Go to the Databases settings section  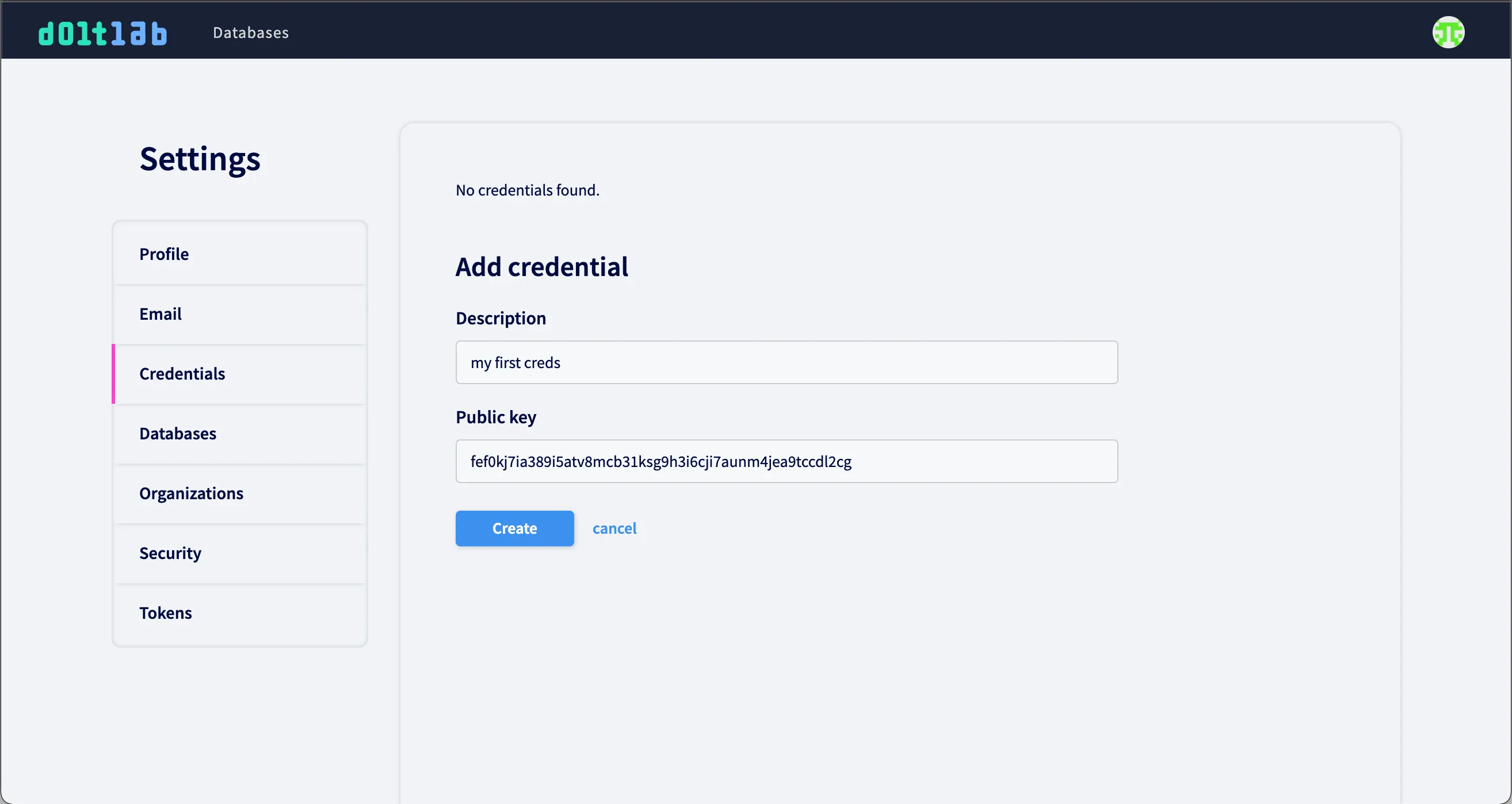177,433
